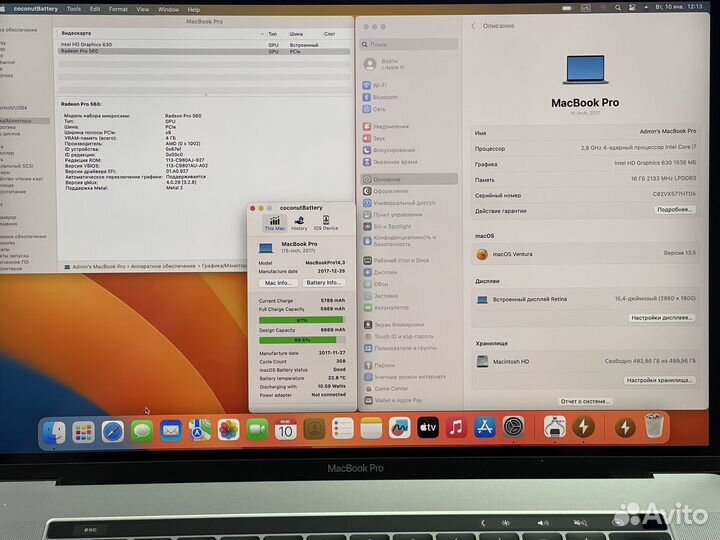Switch to iOS Device tab in coconutBattery
This screenshot has height=540, width=720.
(326, 223)
